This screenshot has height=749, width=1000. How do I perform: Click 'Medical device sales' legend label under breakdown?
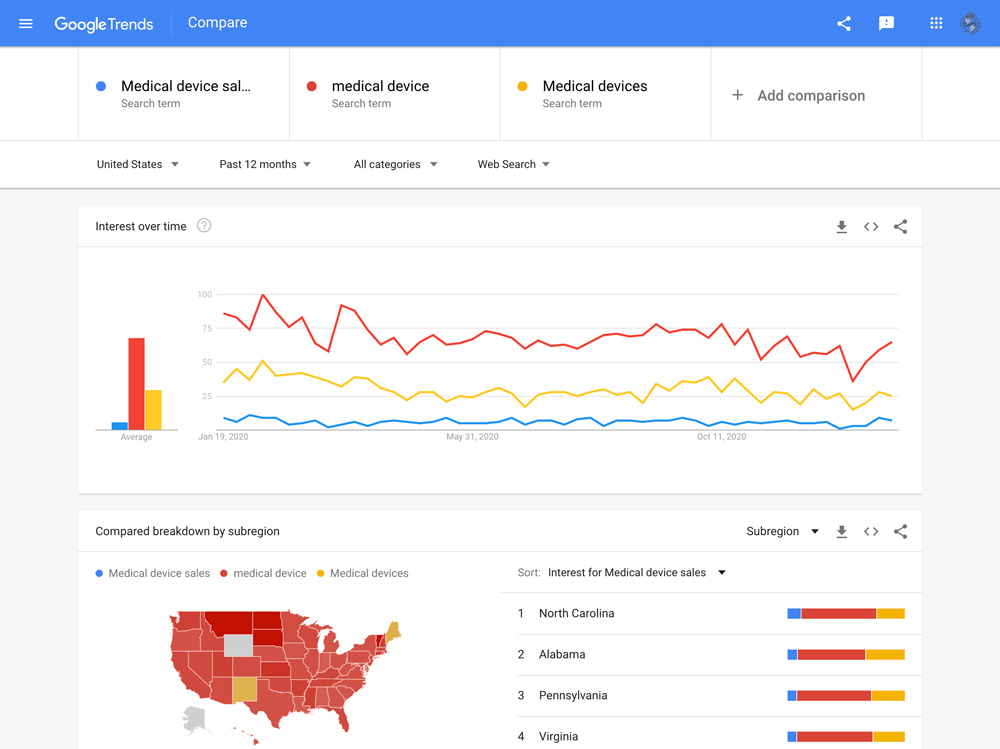(x=159, y=573)
